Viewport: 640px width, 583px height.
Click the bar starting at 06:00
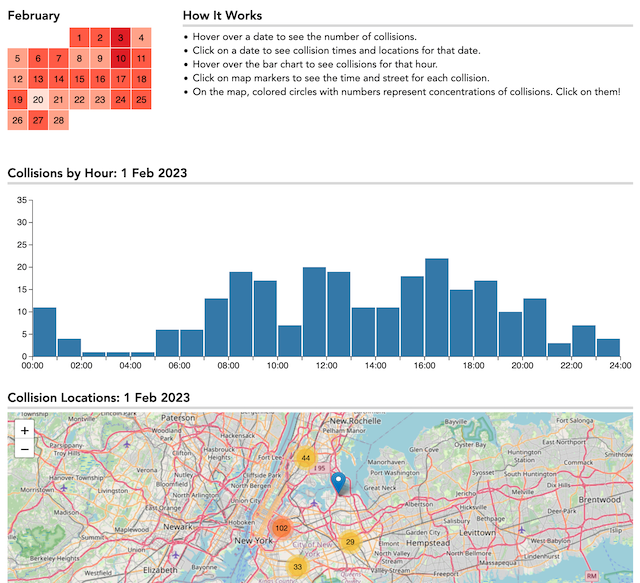[x=192, y=343]
